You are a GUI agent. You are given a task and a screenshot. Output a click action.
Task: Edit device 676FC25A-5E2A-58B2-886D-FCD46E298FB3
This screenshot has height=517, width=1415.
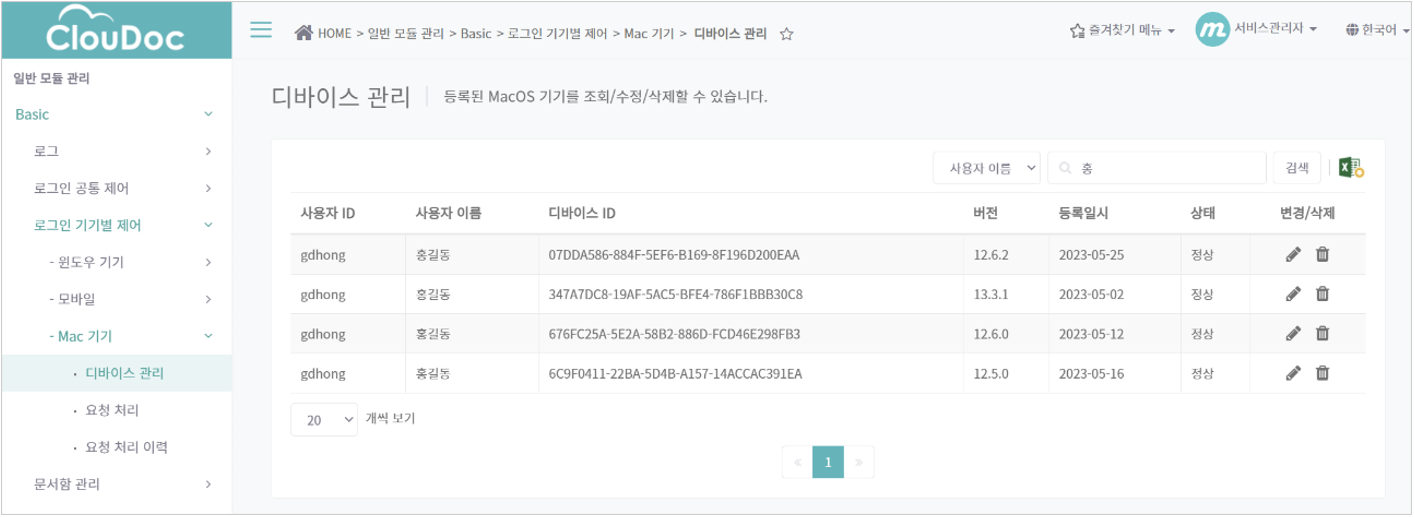pos(1293,334)
